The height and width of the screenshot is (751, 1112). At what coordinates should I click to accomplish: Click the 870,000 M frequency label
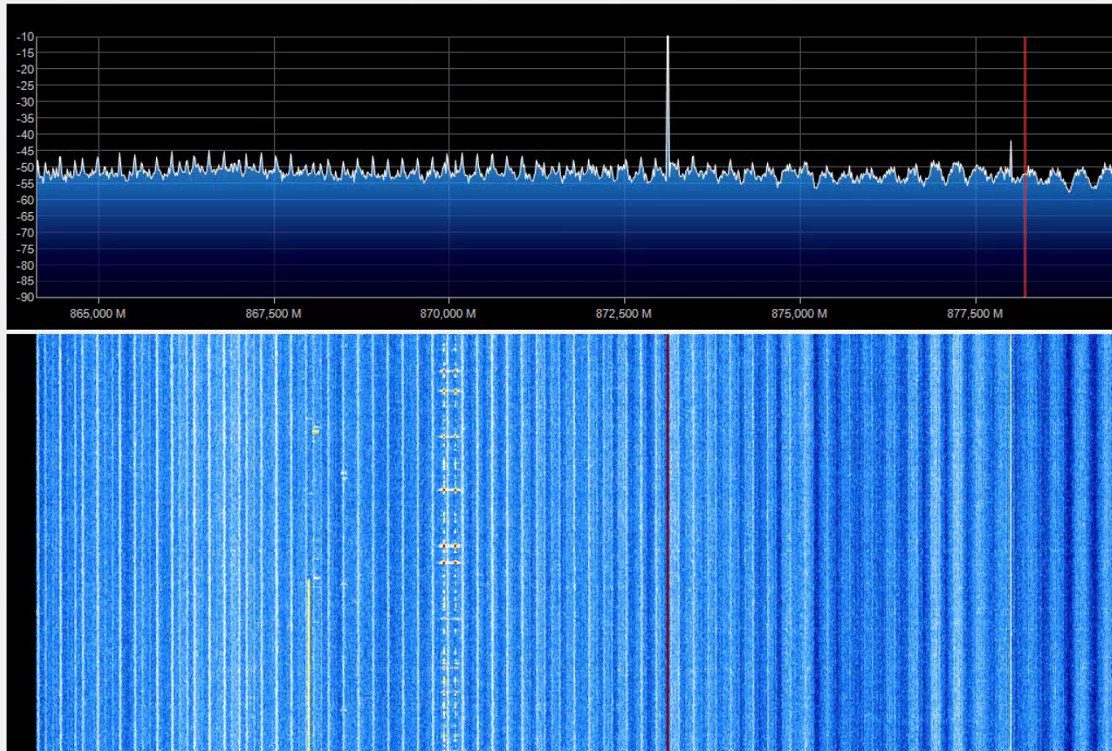448,313
